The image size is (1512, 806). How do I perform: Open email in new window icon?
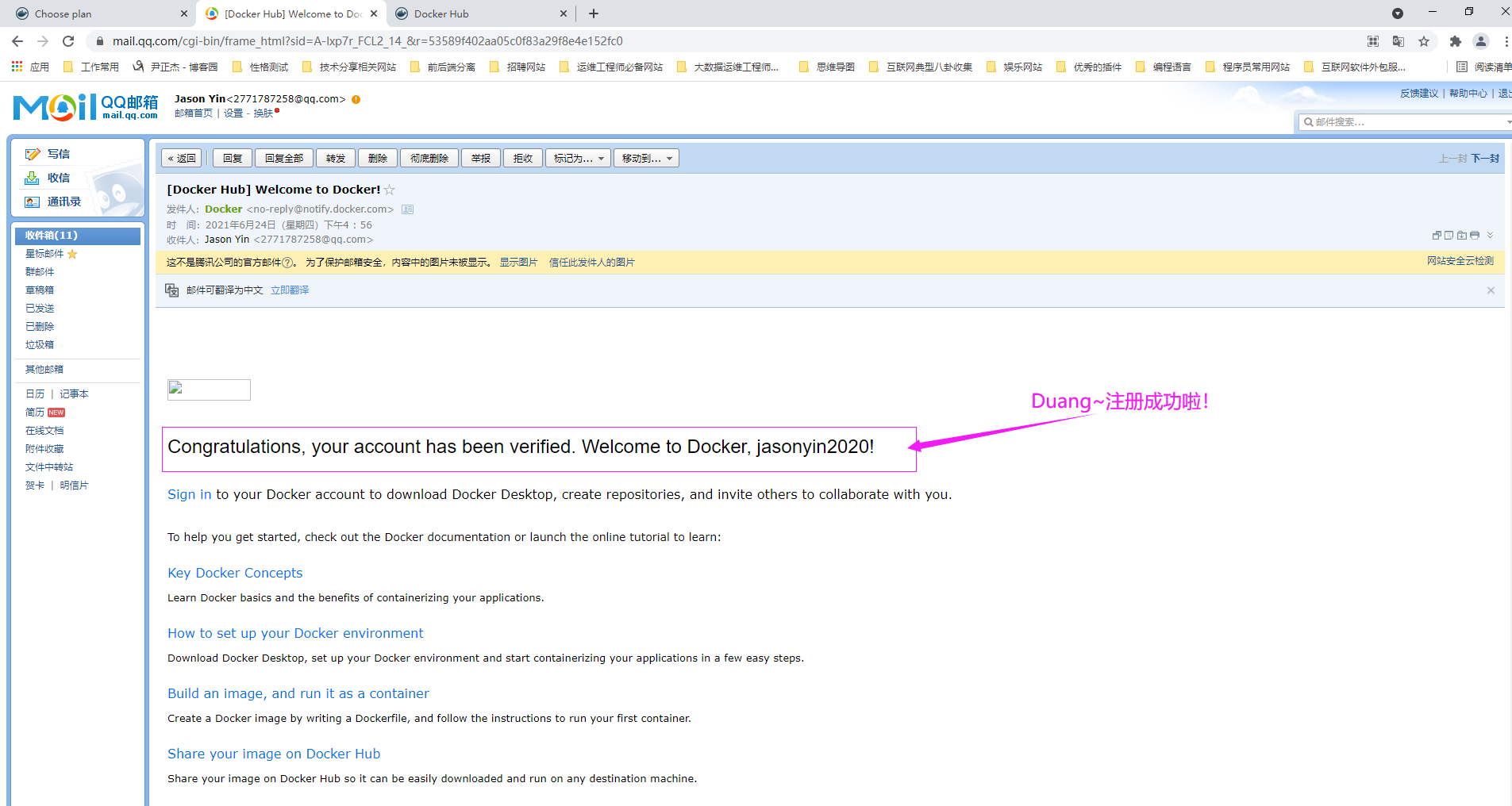(1436, 236)
